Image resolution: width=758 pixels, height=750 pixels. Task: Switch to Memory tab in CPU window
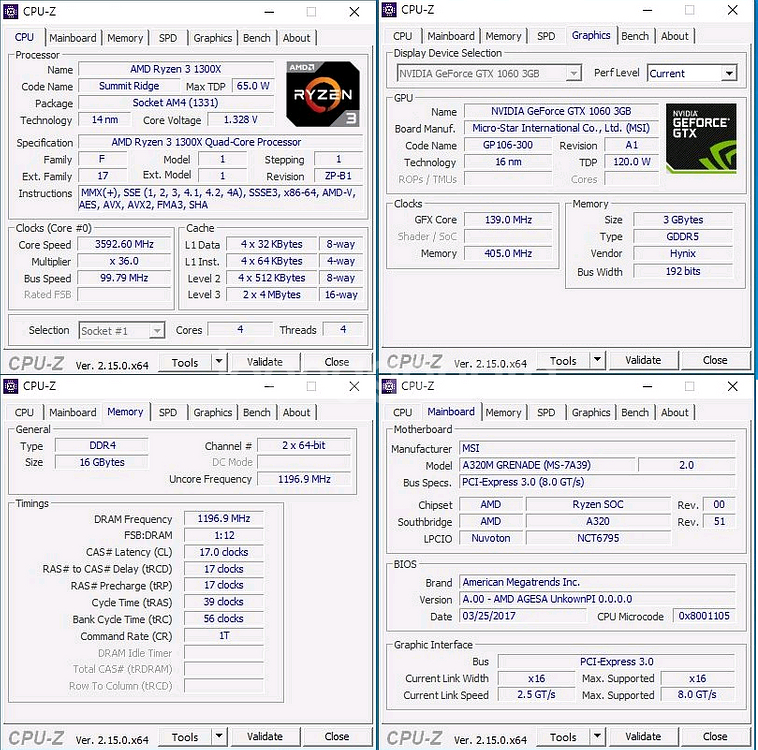point(125,38)
